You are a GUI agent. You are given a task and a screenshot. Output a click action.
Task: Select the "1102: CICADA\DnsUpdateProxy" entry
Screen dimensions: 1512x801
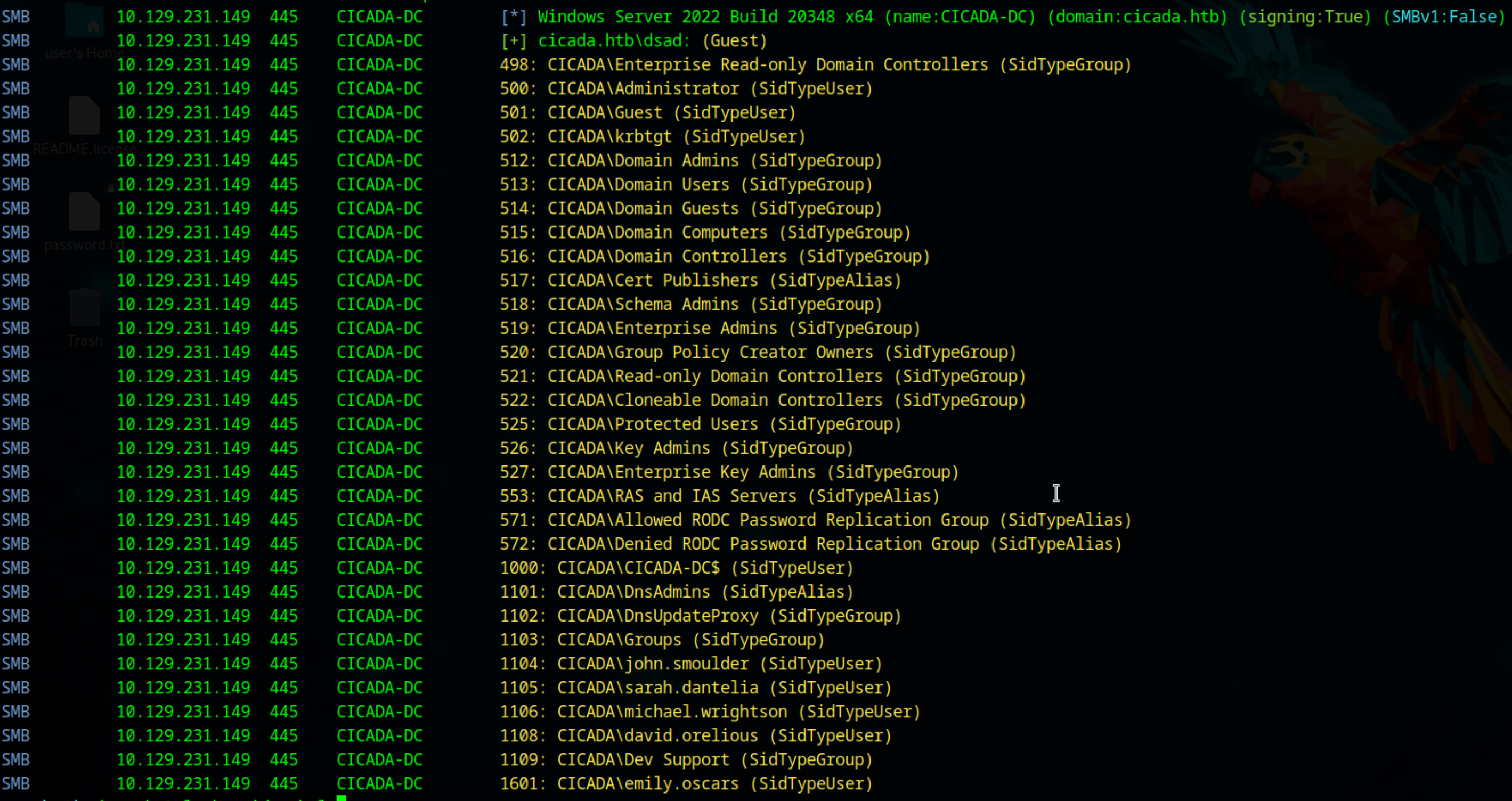701,616
